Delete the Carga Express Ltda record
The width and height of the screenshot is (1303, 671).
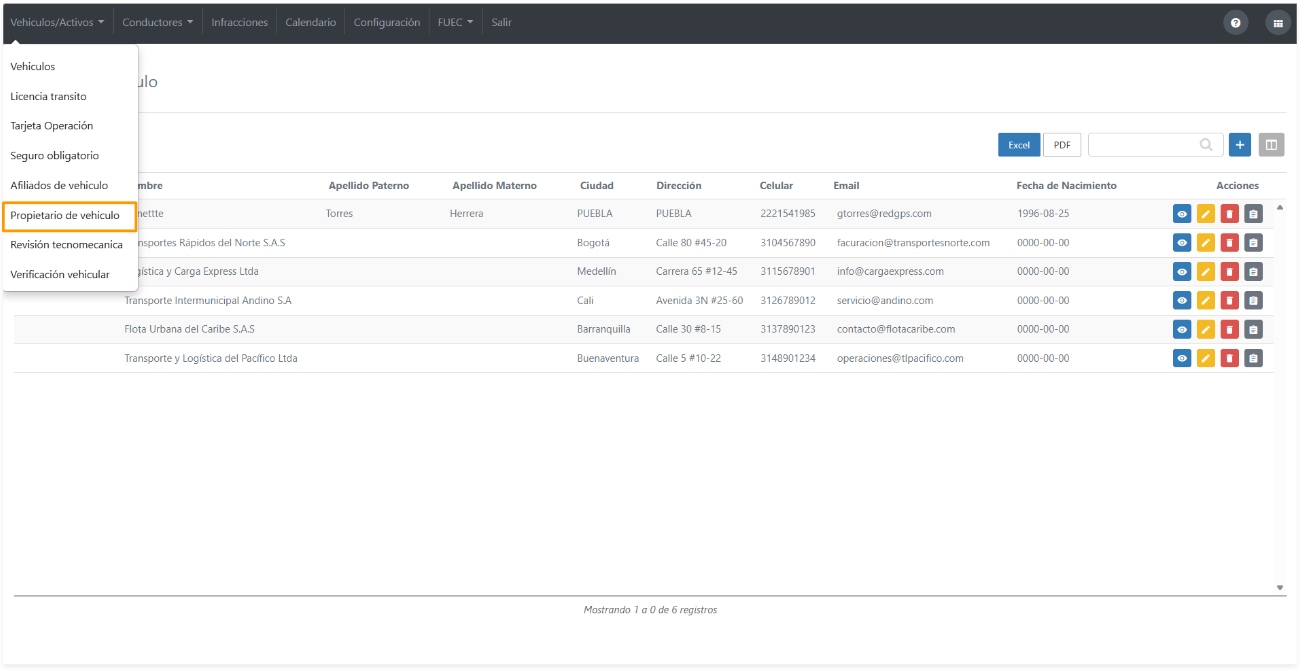1229,271
